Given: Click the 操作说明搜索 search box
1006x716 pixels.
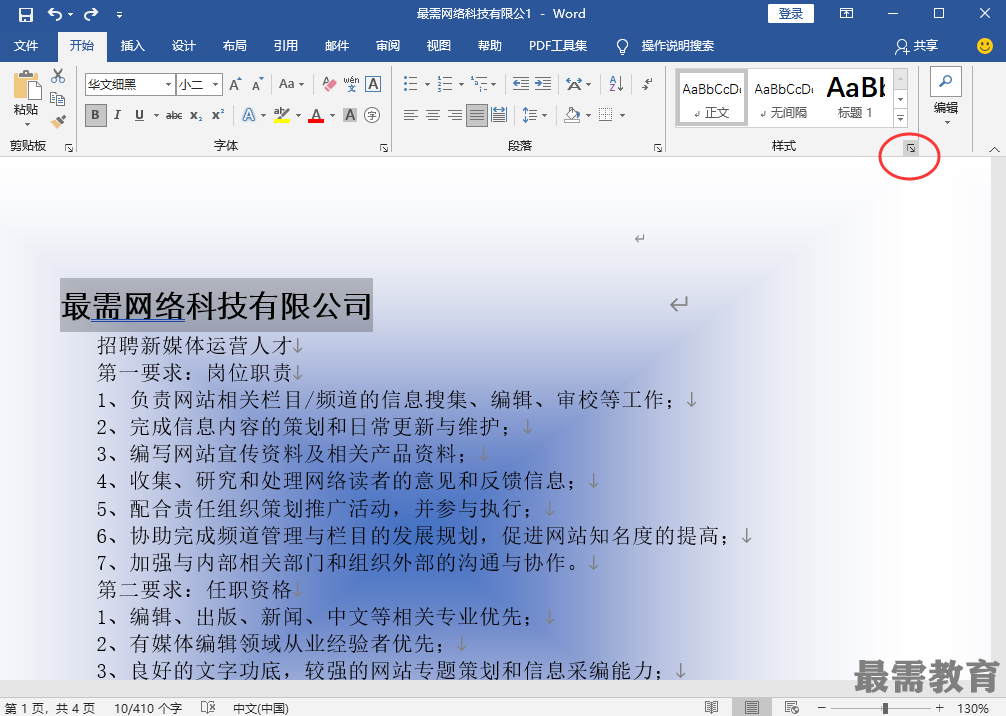Looking at the screenshot, I should (678, 46).
